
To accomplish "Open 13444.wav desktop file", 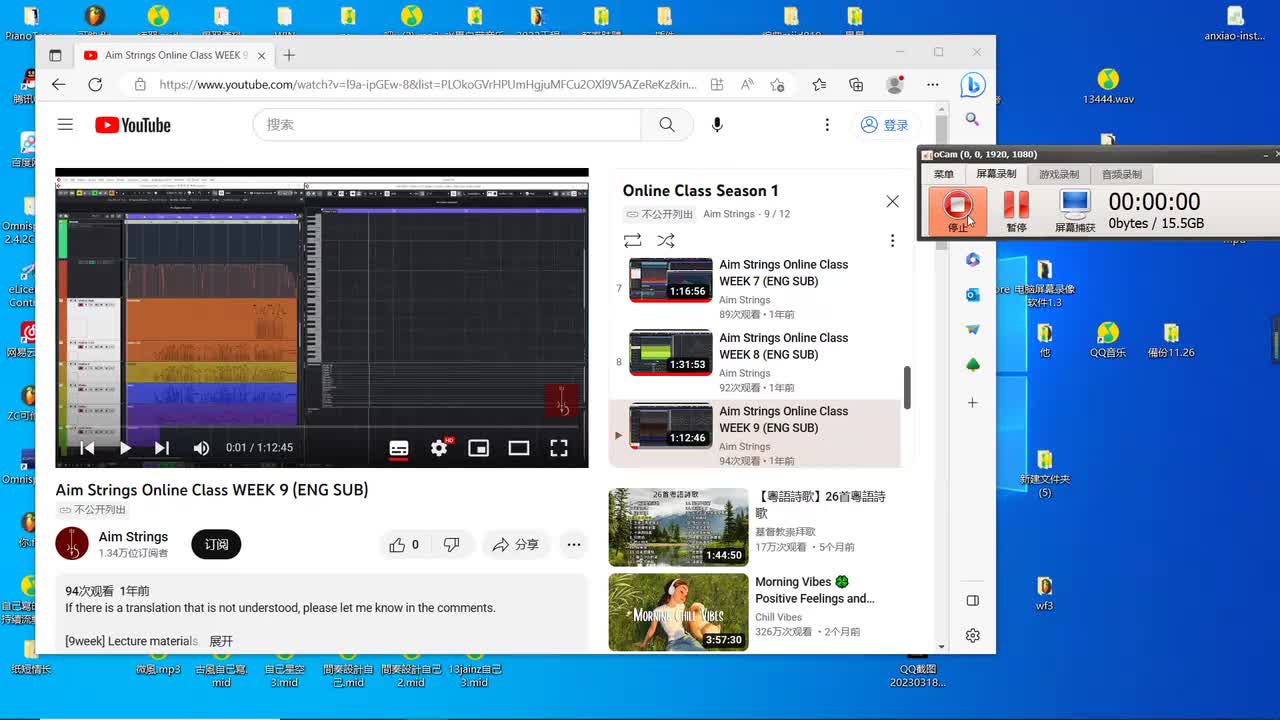I will (x=1108, y=86).
